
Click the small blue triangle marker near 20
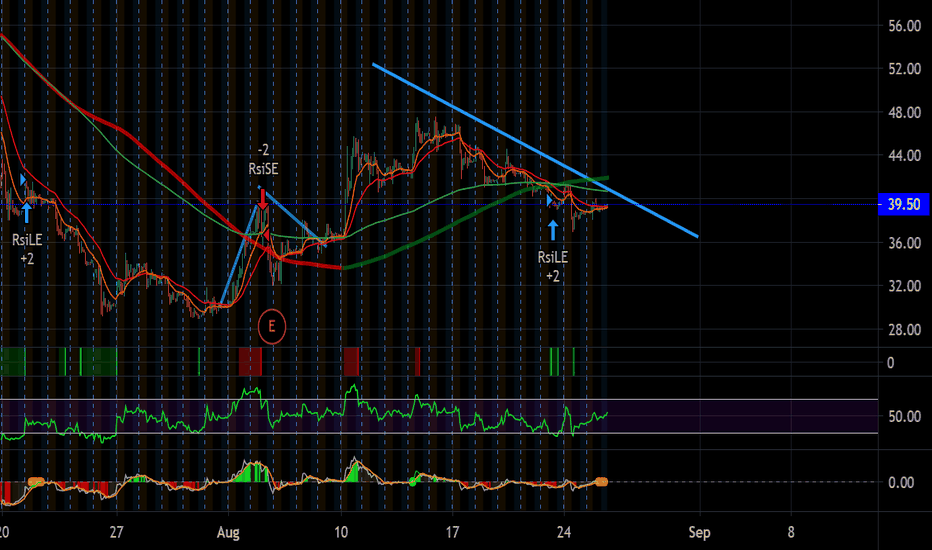23,180
